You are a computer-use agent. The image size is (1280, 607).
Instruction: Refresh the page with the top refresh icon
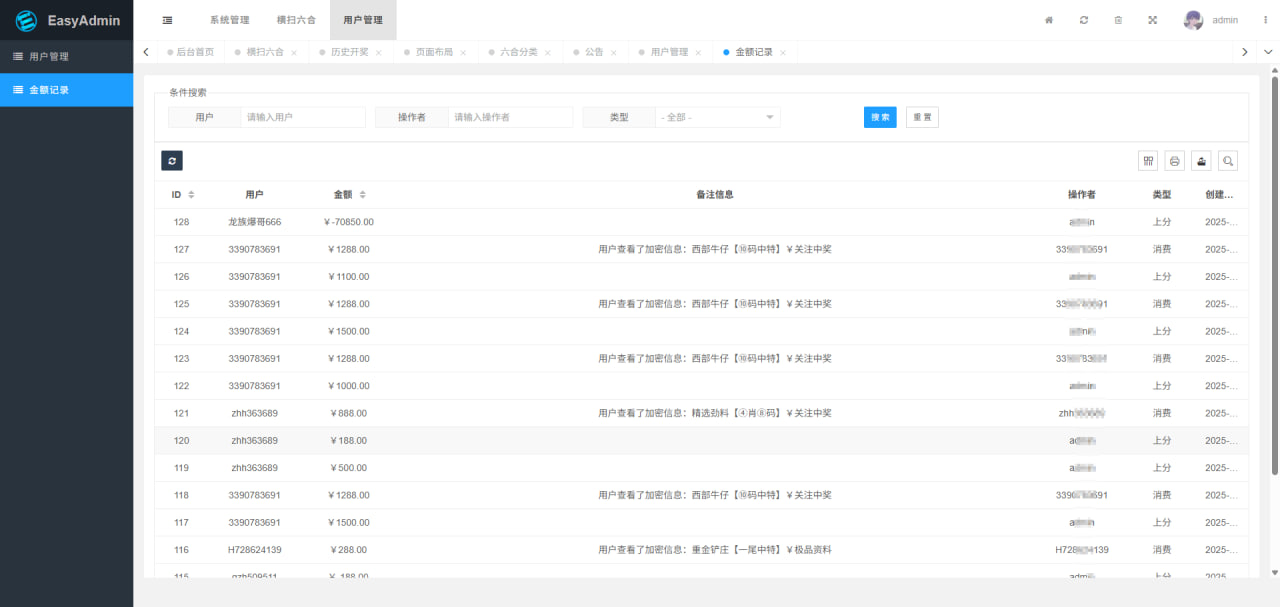[1084, 20]
